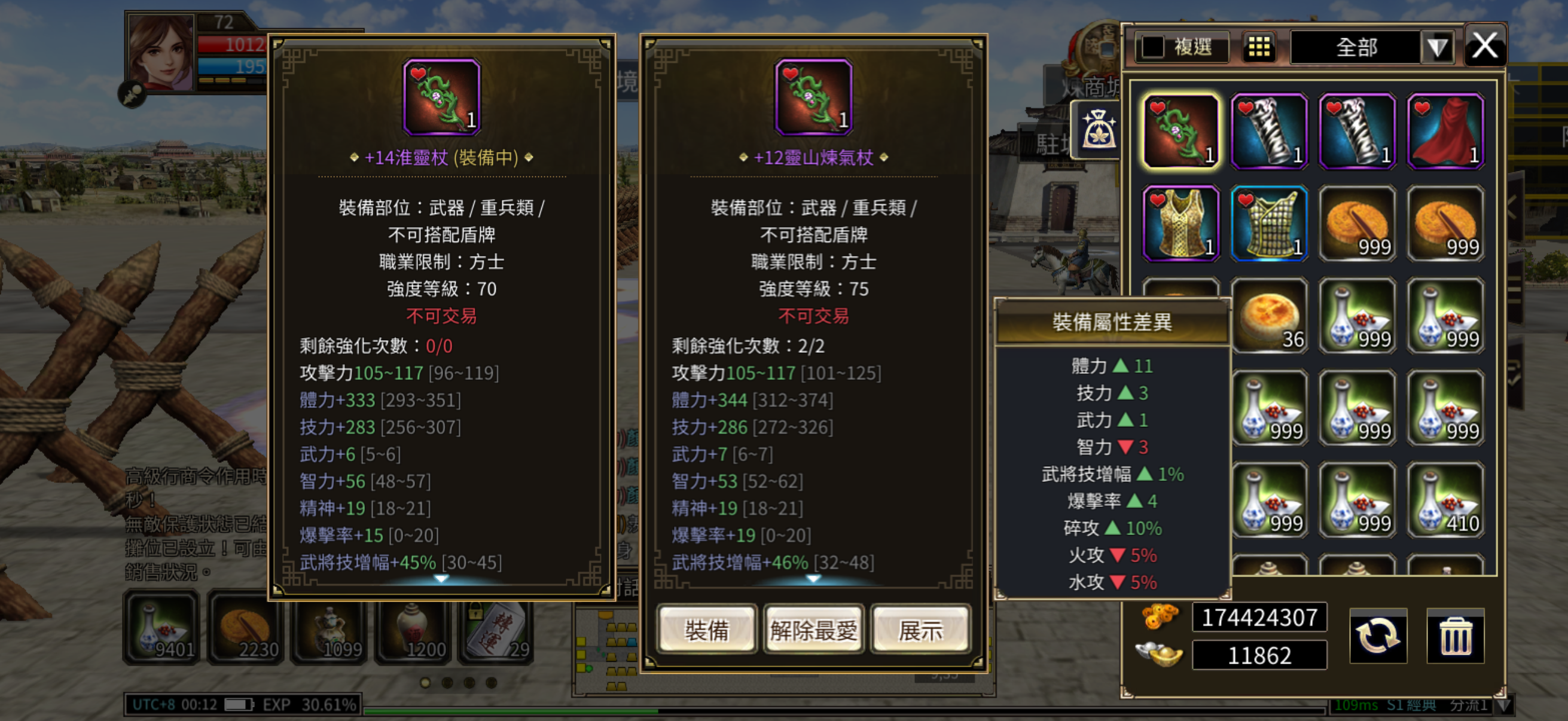
Task: Select the 36 count bun item
Action: coord(1269,315)
